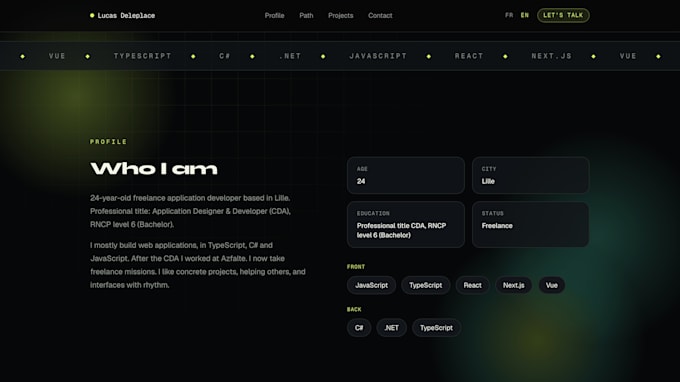Jump to the Contact section
The image size is (680, 382).
tap(380, 16)
